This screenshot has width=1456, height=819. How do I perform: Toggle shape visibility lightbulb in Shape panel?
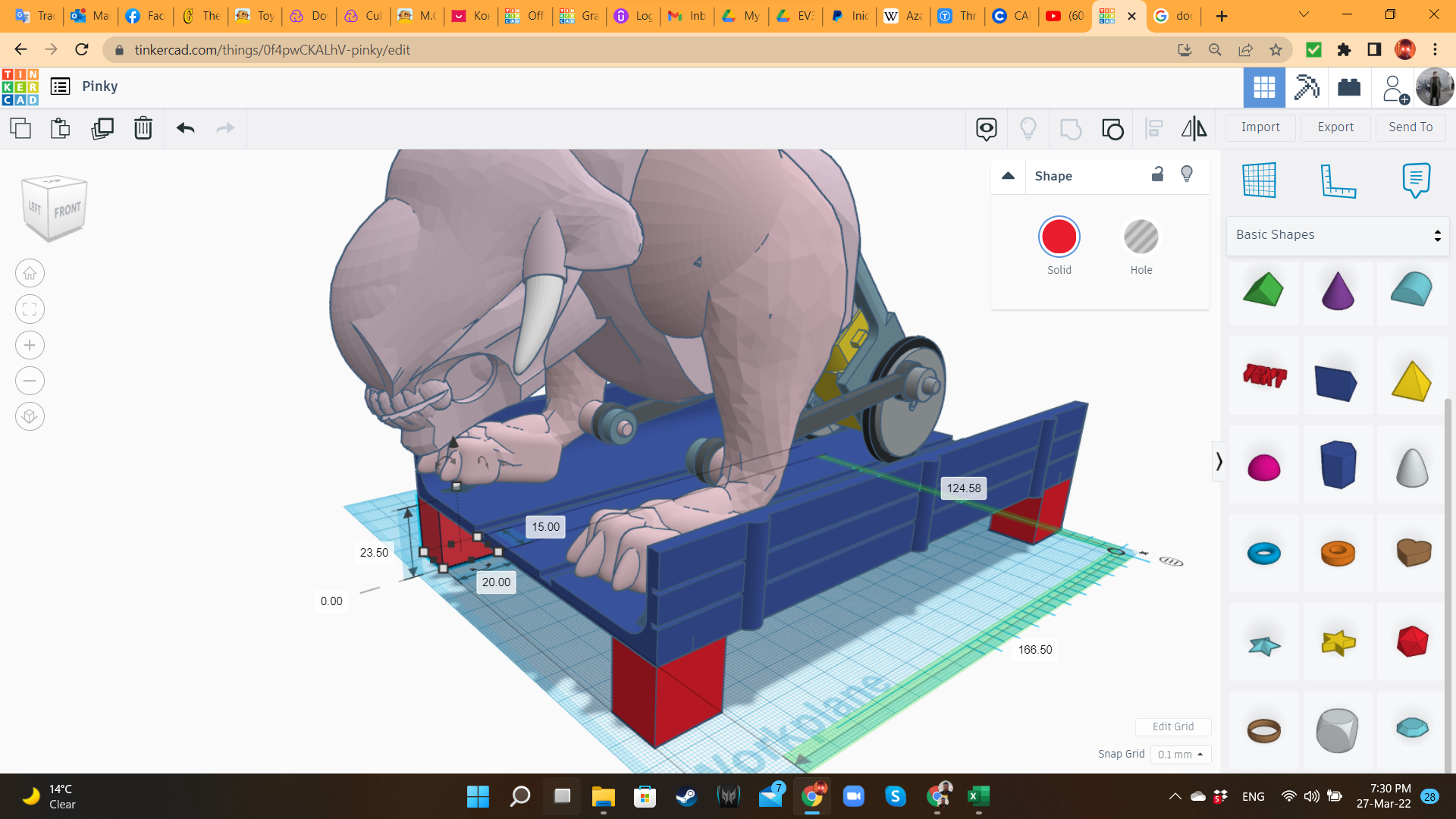click(1187, 174)
